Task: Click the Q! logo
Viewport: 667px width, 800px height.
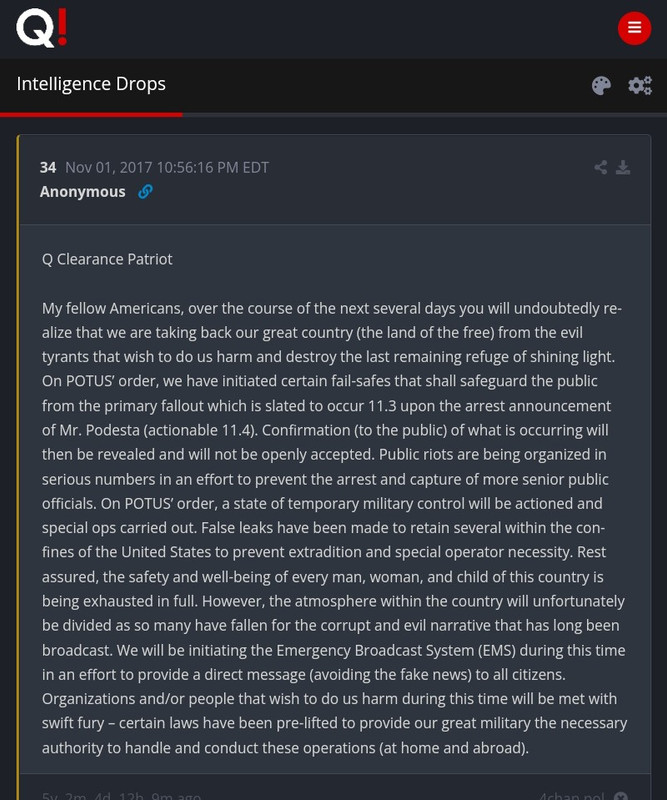Action: 41,28
